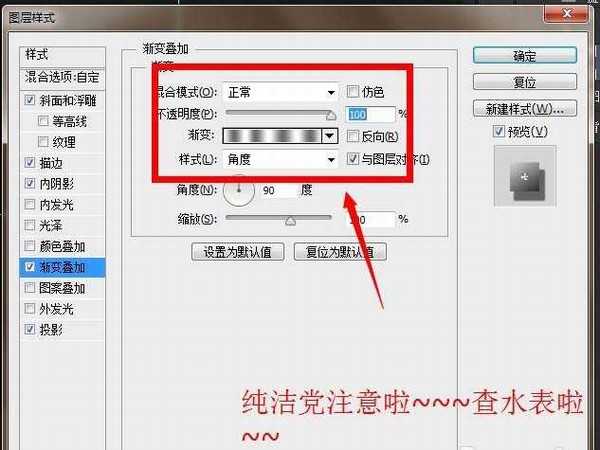Toggle the 内阴影 checkbox
This screenshot has width=600, height=450.
coord(30,183)
